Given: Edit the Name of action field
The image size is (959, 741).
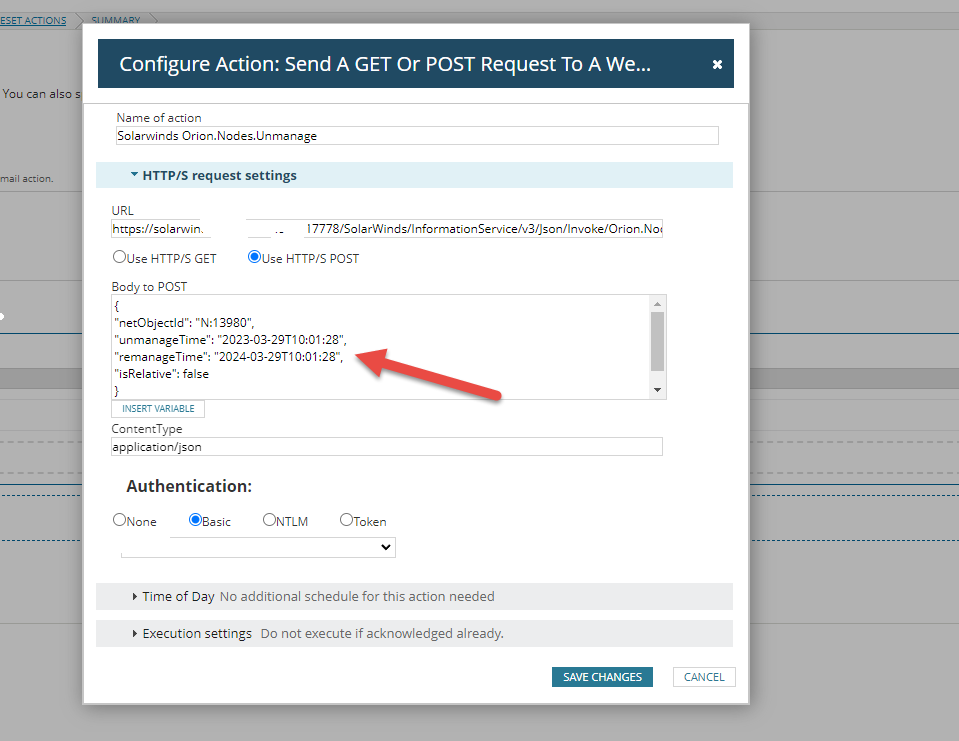Looking at the screenshot, I should pyautogui.click(x=417, y=136).
